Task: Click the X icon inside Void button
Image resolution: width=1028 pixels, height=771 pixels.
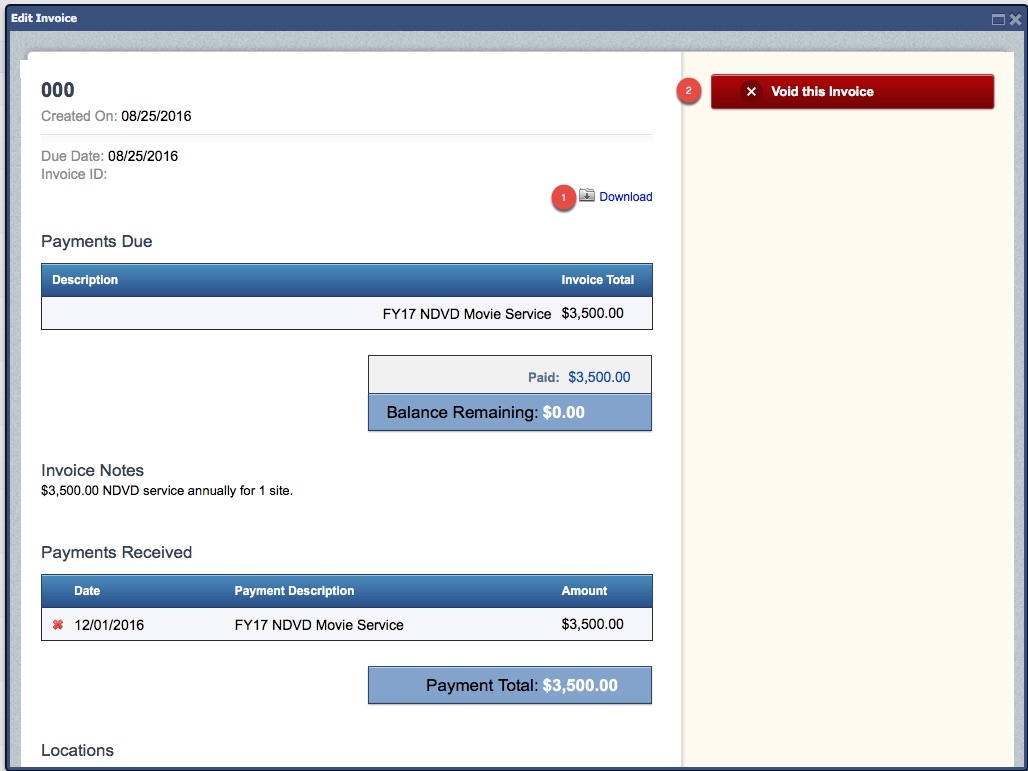Action: tap(751, 91)
